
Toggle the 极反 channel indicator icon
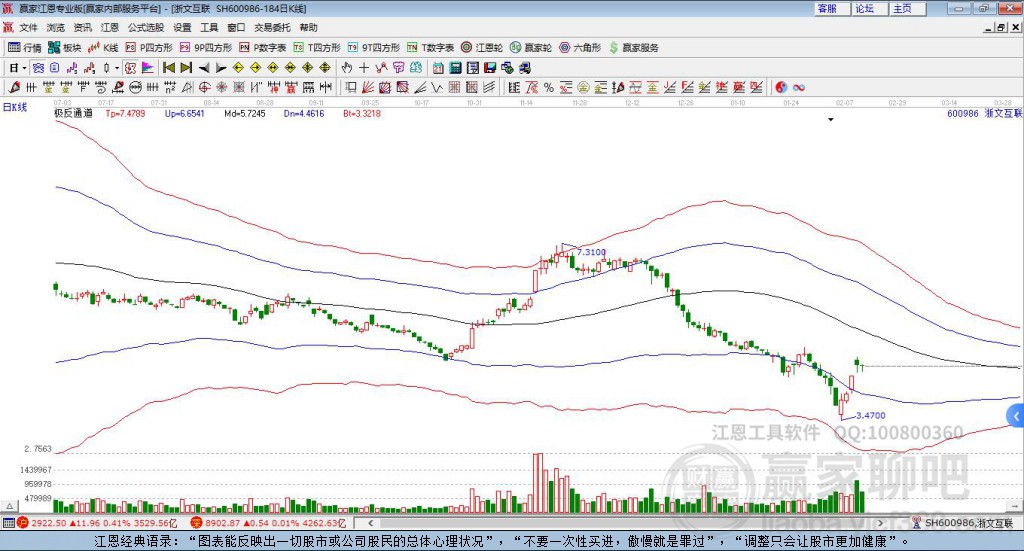pos(130,68)
